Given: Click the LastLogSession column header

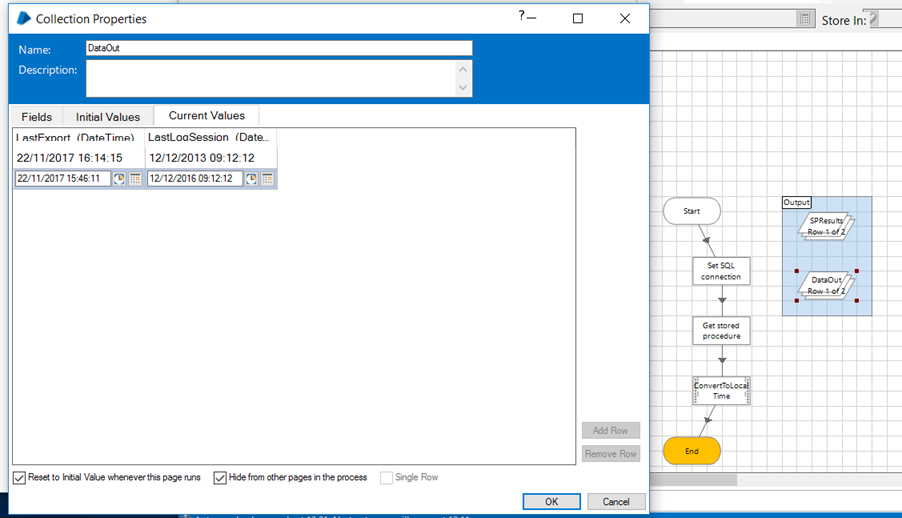Looking at the screenshot, I should pyautogui.click(x=211, y=138).
